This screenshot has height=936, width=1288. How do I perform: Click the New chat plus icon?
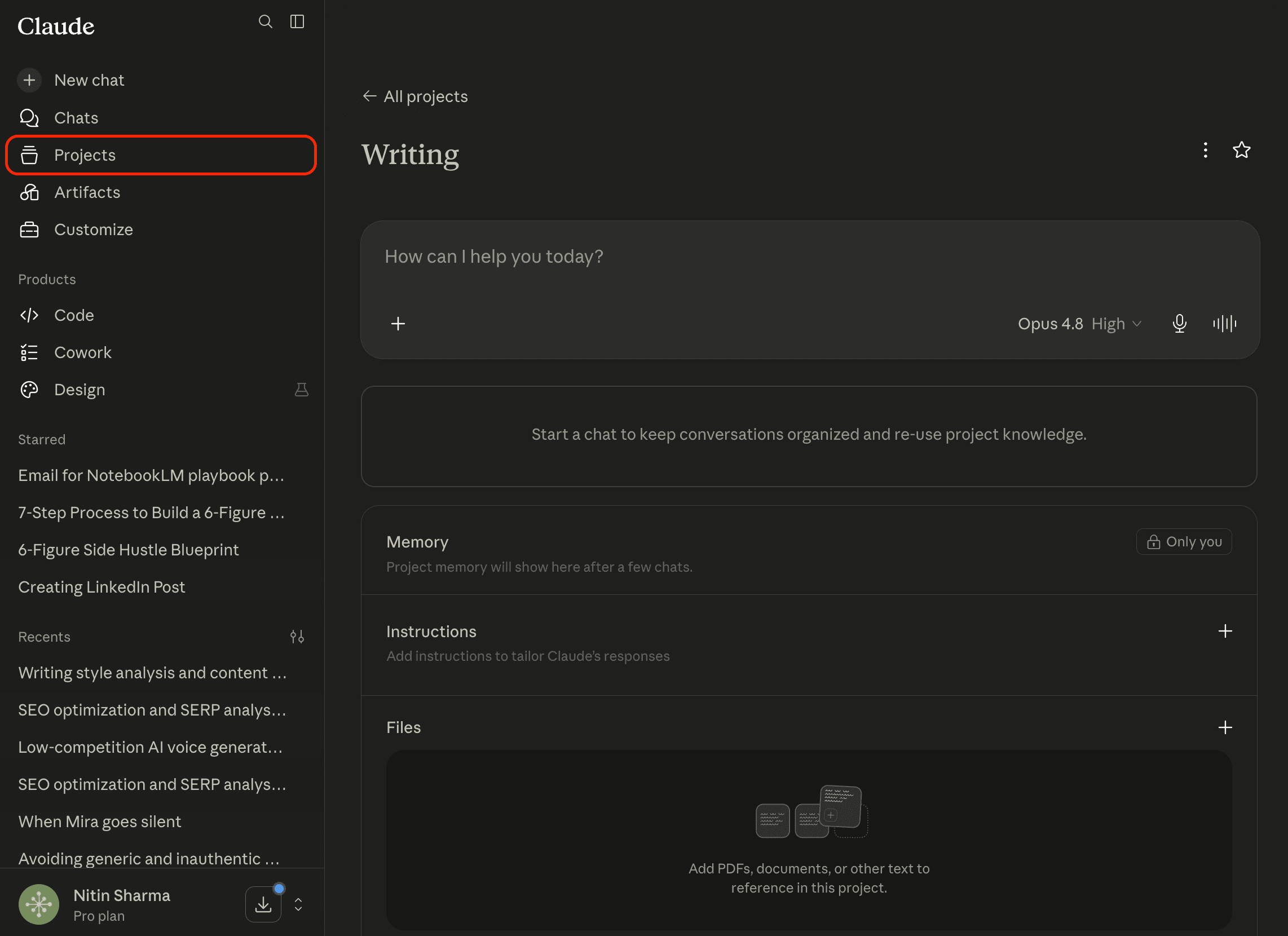pos(29,80)
